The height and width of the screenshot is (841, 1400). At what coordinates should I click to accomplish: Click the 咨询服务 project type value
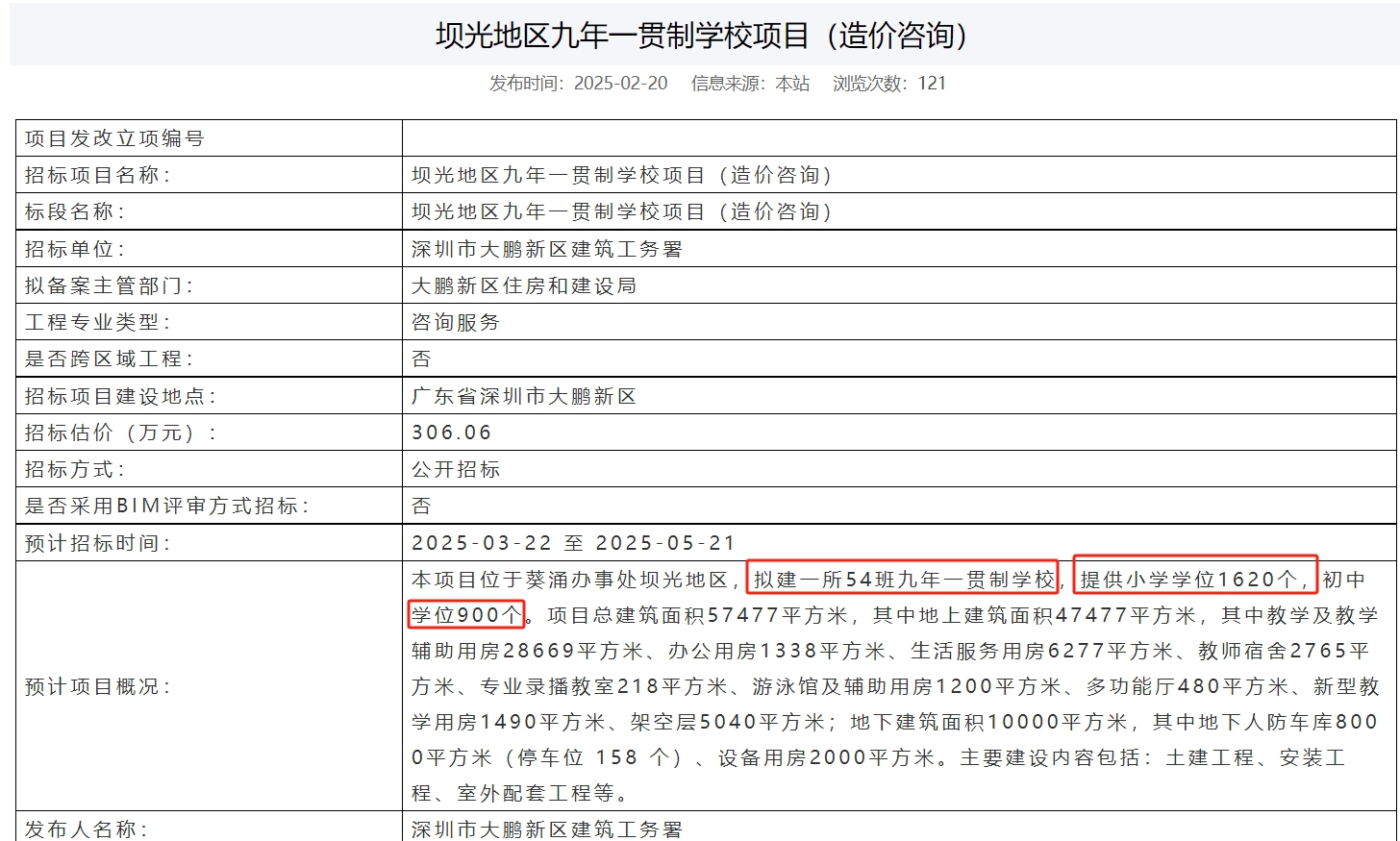click(456, 322)
